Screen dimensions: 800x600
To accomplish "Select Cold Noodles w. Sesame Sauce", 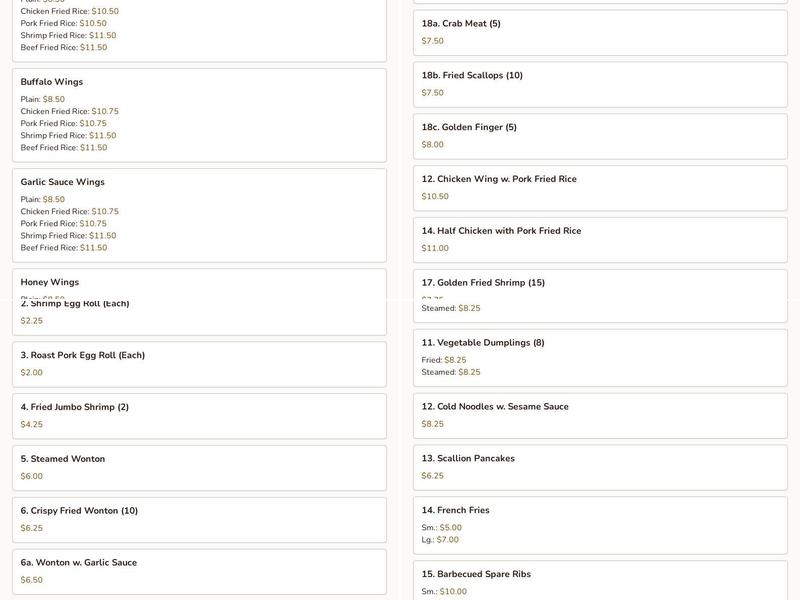I will [x=600, y=415].
